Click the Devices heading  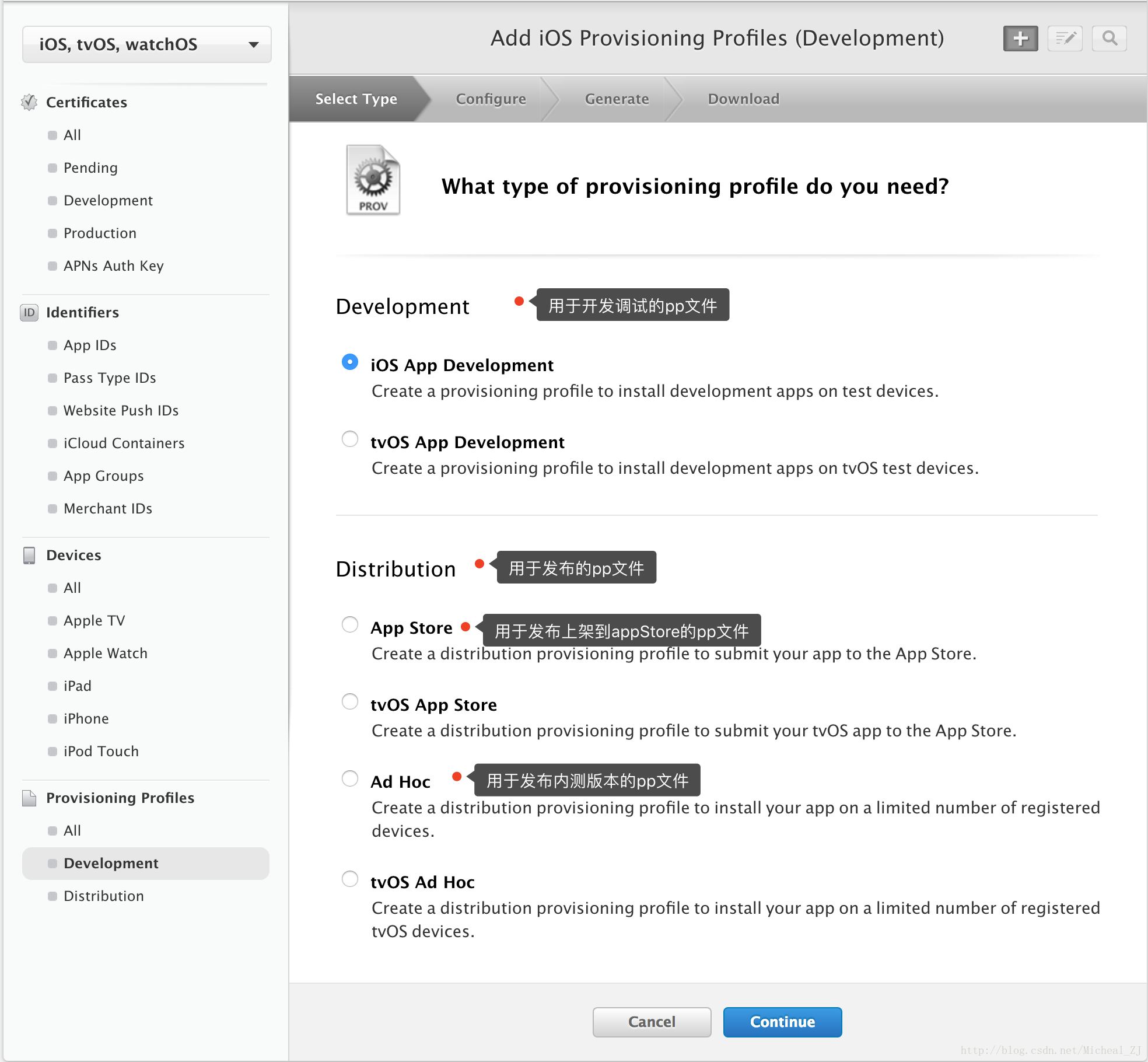click(x=73, y=555)
